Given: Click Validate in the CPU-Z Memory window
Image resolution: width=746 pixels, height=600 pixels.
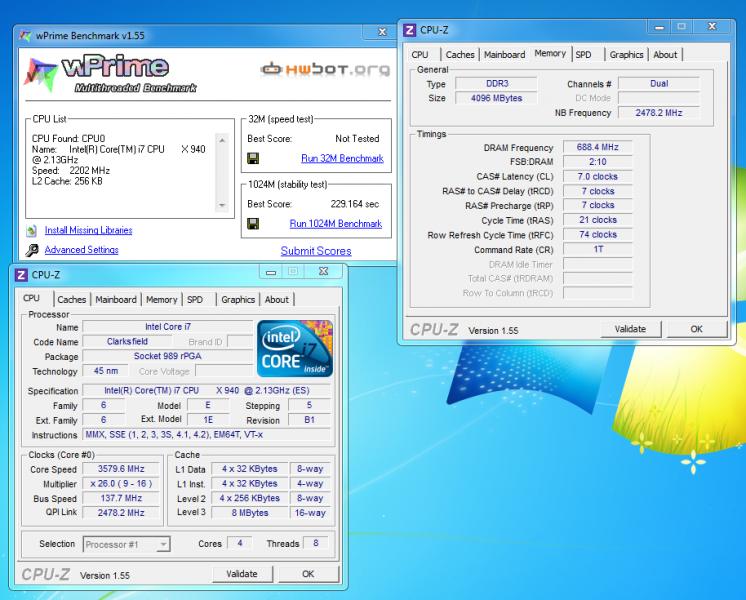Looking at the screenshot, I should tap(630, 329).
